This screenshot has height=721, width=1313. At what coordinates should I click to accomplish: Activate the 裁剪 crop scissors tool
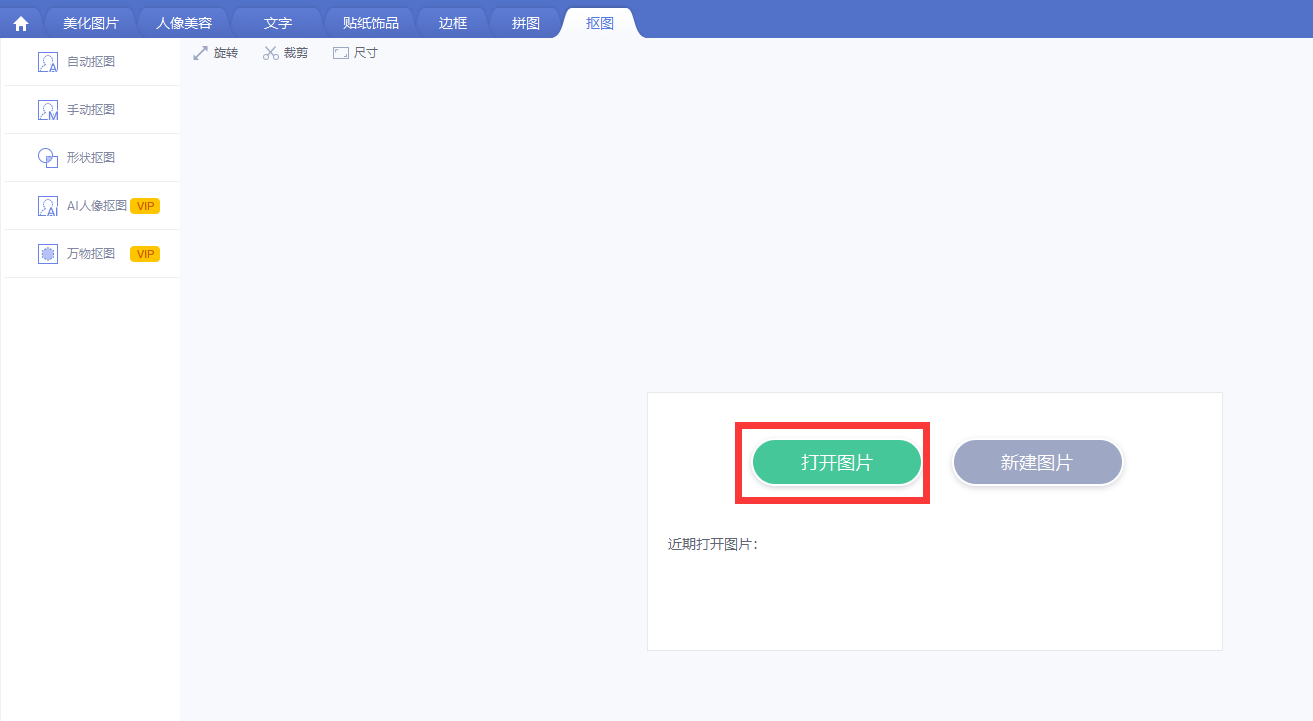286,53
